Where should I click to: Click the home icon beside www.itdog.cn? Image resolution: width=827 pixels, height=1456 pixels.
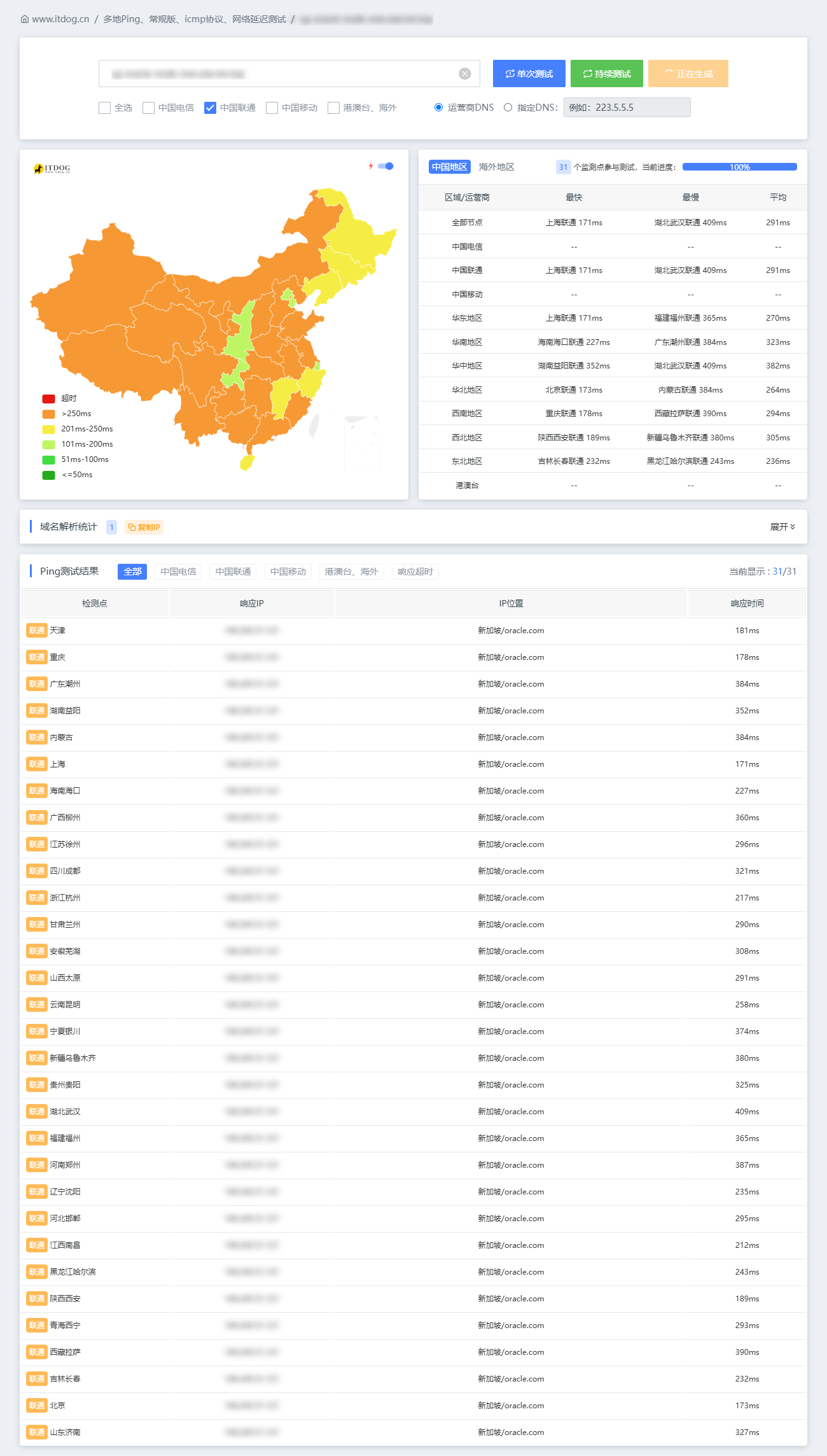click(x=24, y=19)
